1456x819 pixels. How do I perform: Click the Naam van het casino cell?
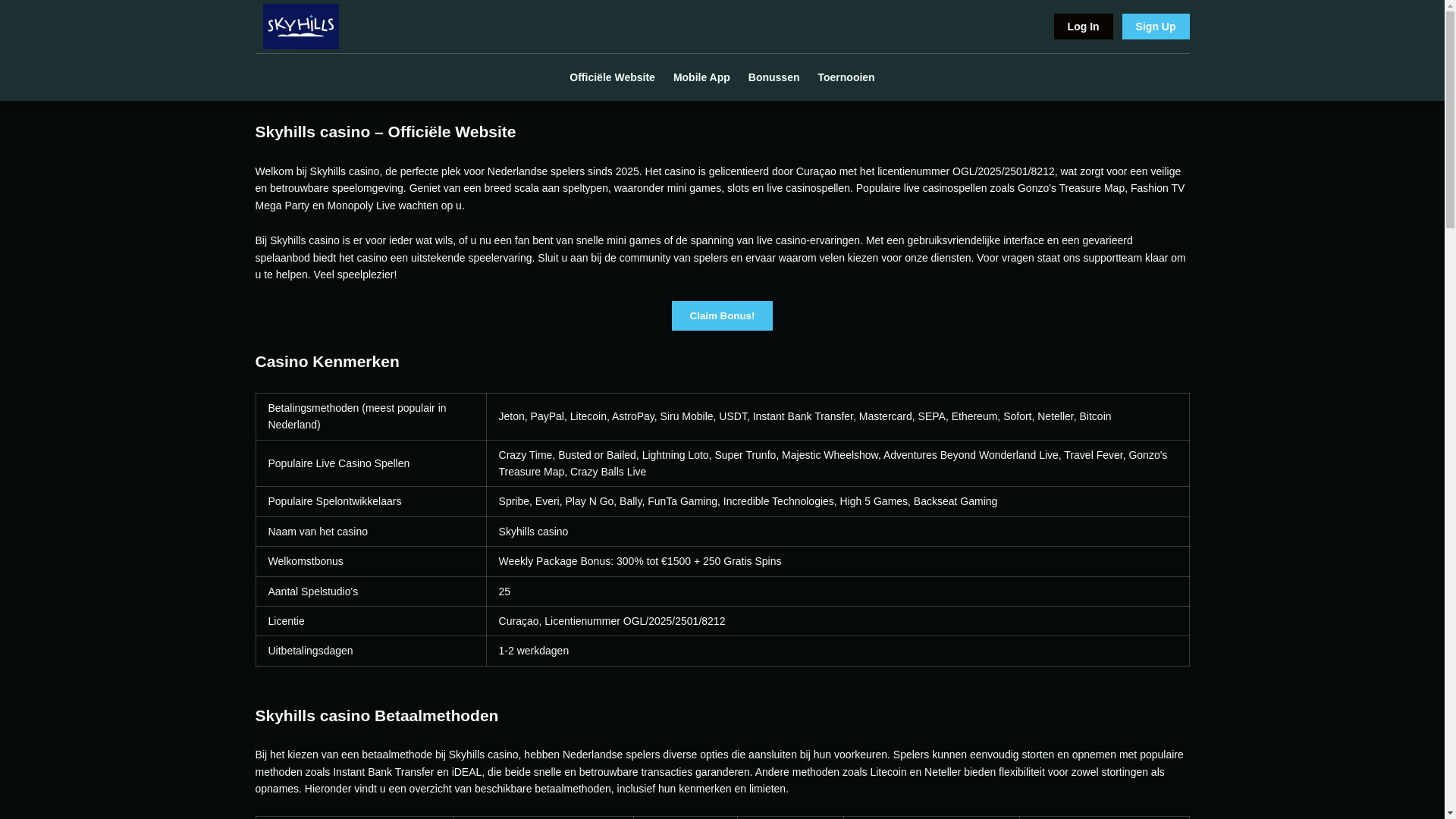(371, 532)
